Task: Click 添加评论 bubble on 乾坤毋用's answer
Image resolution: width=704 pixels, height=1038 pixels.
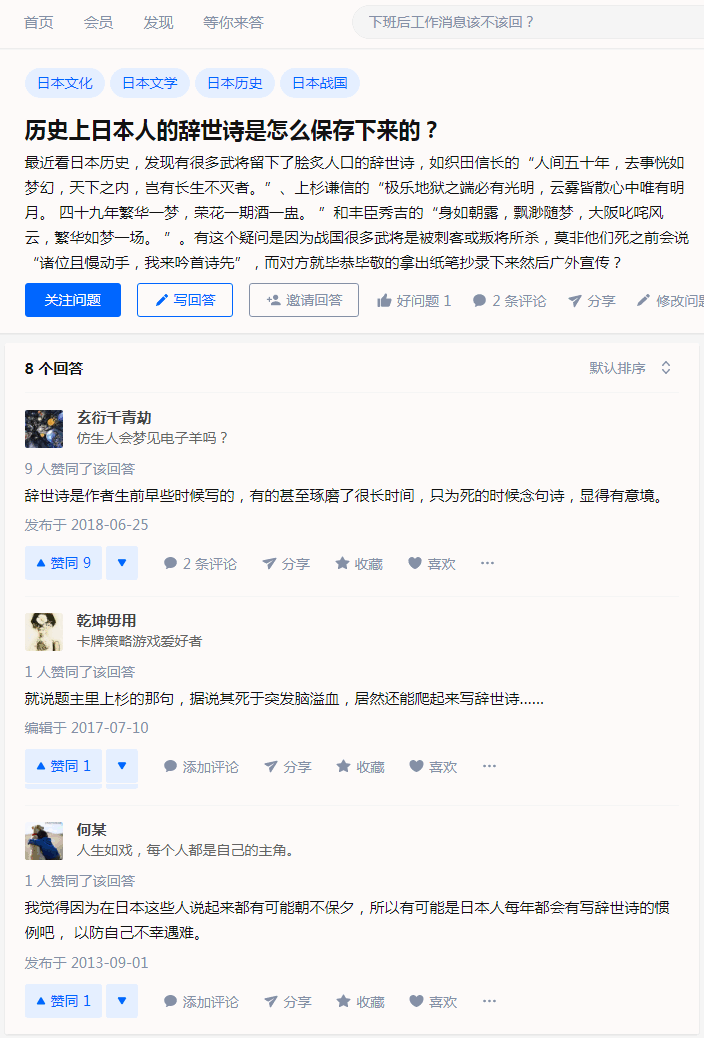Action: (x=201, y=767)
